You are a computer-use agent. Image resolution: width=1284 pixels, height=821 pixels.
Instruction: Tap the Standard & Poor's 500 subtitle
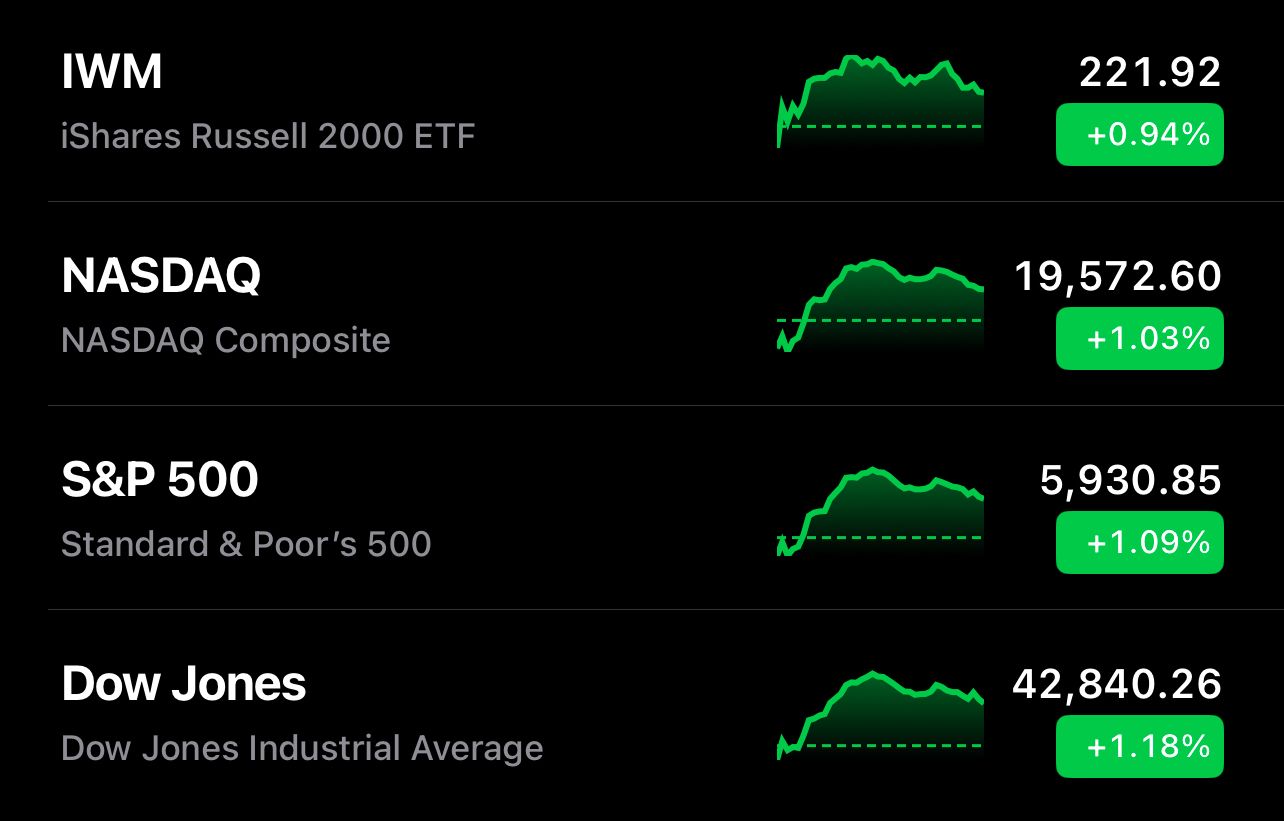click(x=246, y=544)
